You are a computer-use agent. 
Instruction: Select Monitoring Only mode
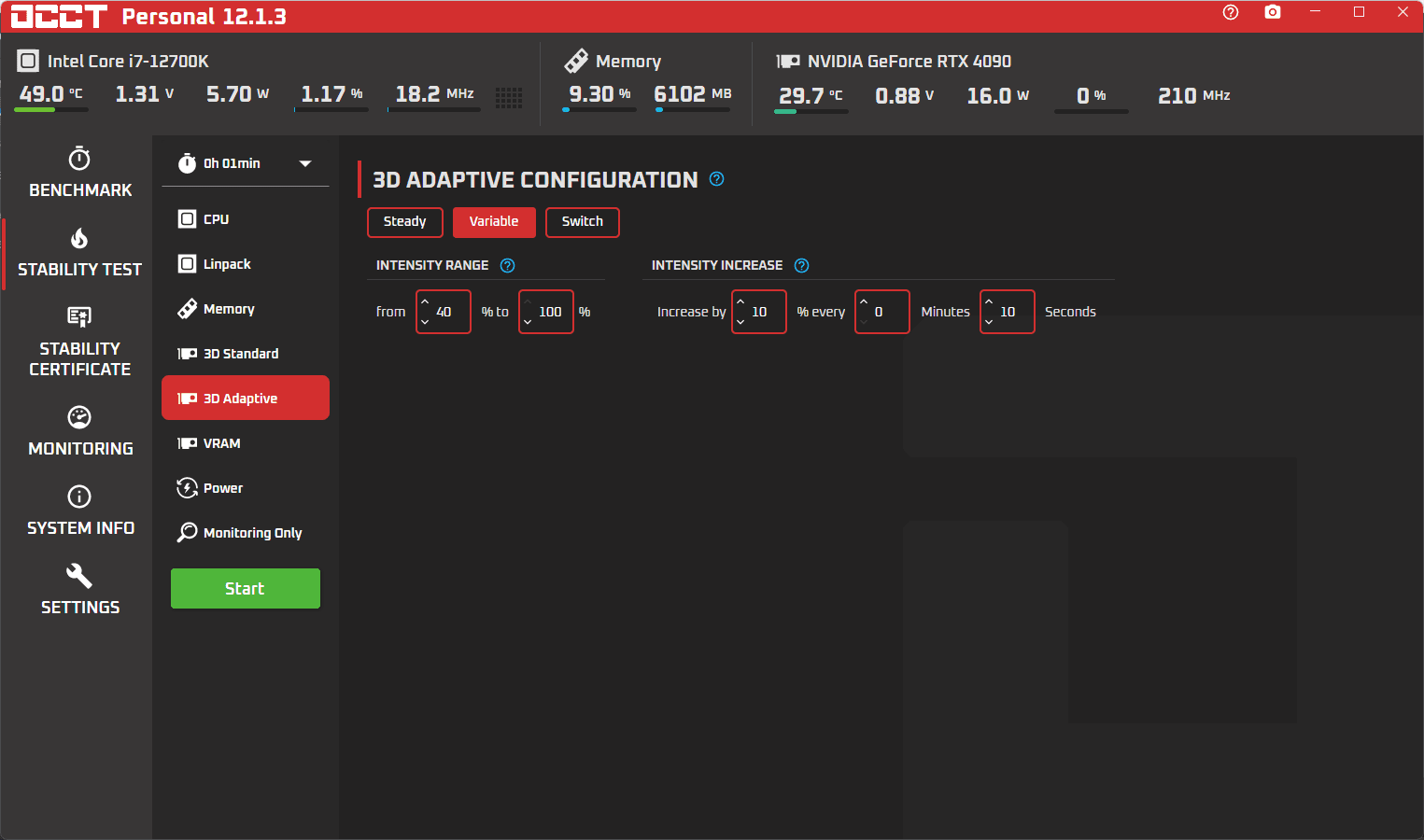click(x=246, y=533)
